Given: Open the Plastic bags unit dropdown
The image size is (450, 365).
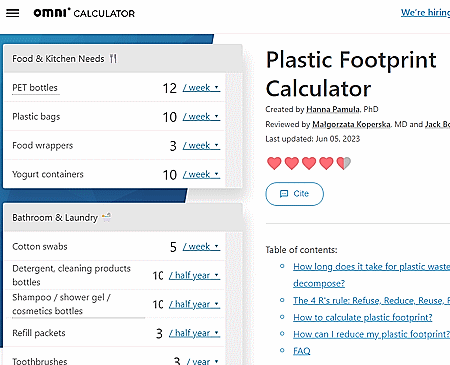Looking at the screenshot, I should 201,117.
